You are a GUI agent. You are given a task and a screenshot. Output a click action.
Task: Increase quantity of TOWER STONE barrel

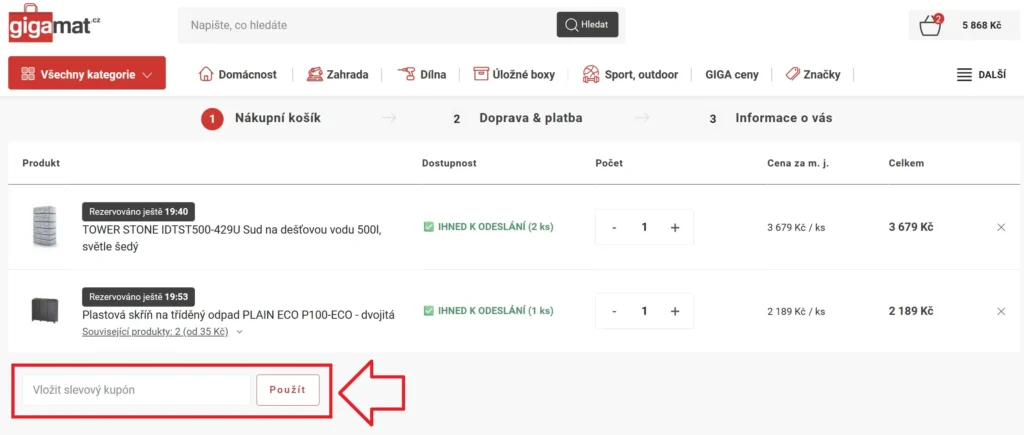675,227
